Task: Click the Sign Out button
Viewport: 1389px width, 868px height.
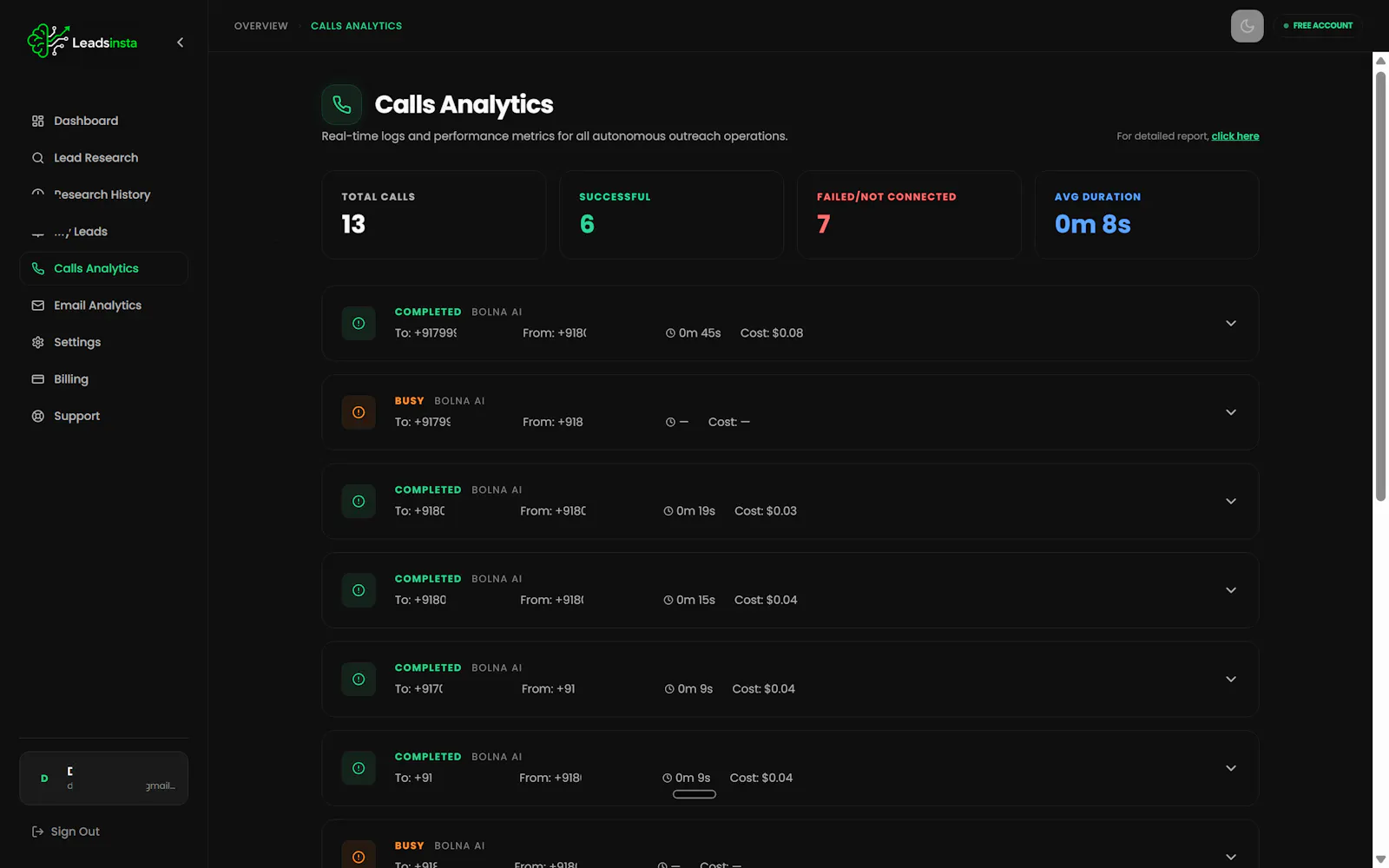Action: (66, 832)
